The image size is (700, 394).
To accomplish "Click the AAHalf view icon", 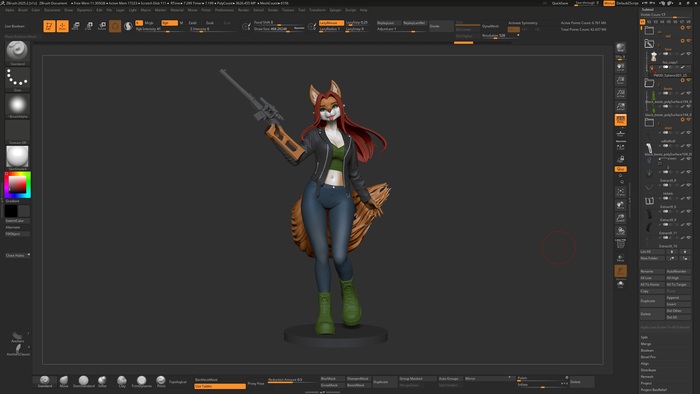I will (621, 106).
